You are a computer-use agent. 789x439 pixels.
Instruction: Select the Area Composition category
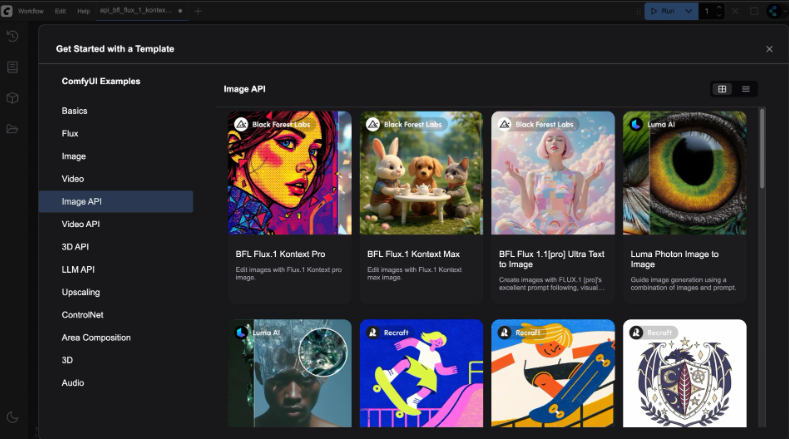click(116, 337)
